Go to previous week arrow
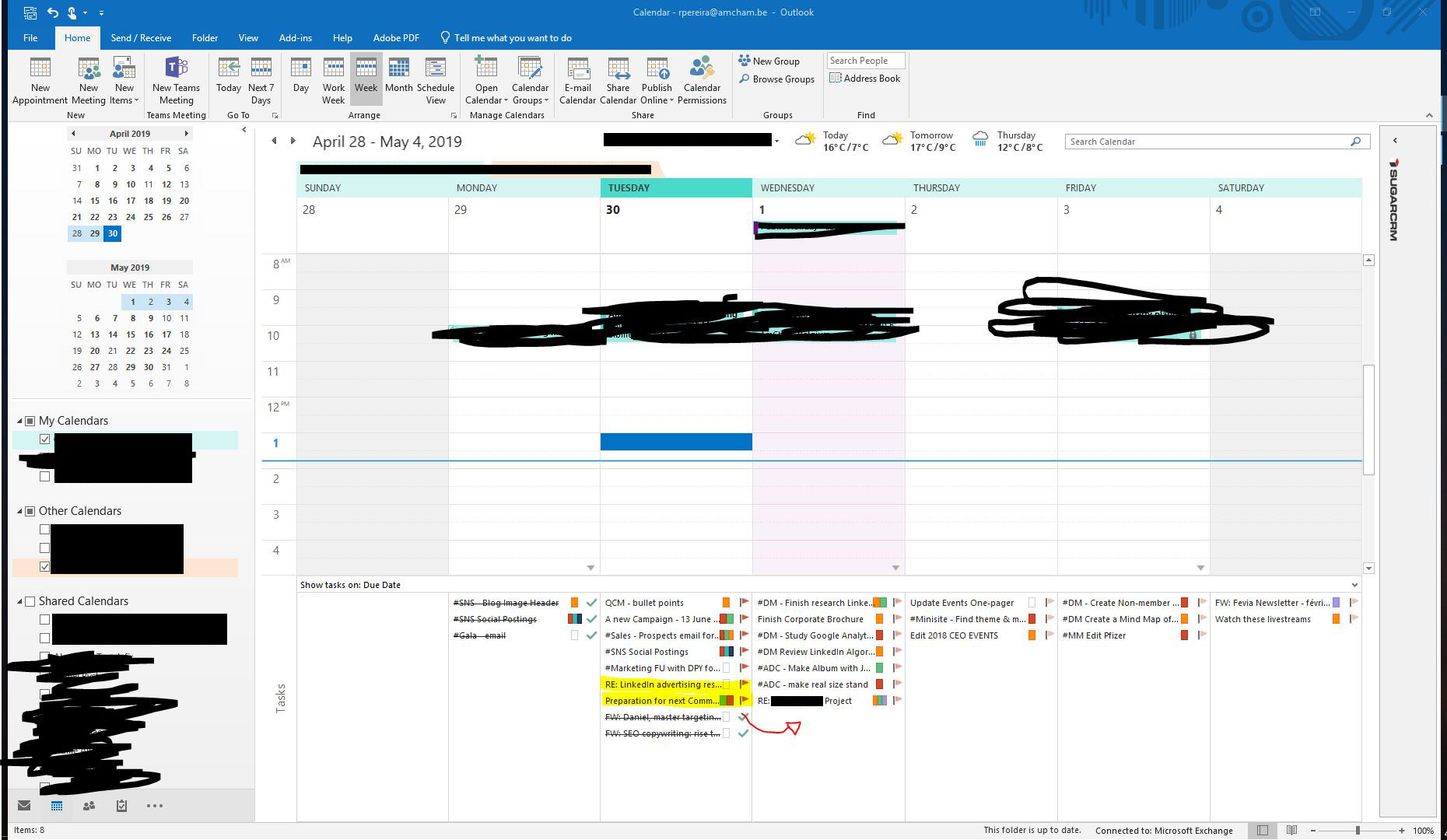 [274, 141]
